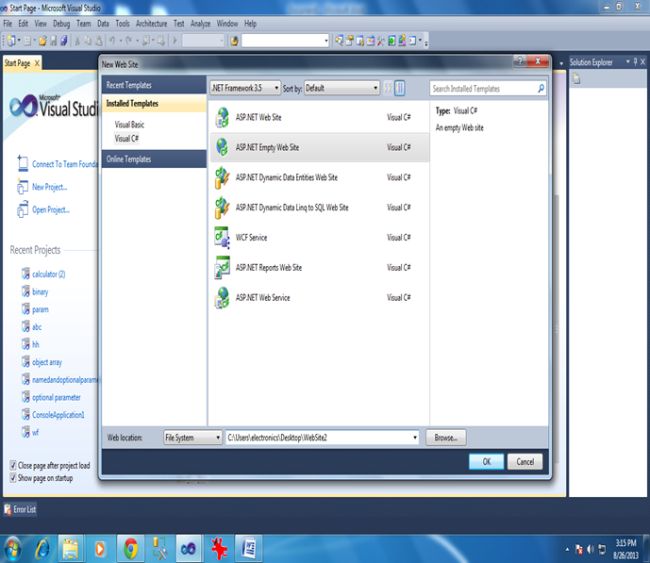The image size is (650, 563).
Task: Open recent project optional parameter
Action: click(x=56, y=397)
